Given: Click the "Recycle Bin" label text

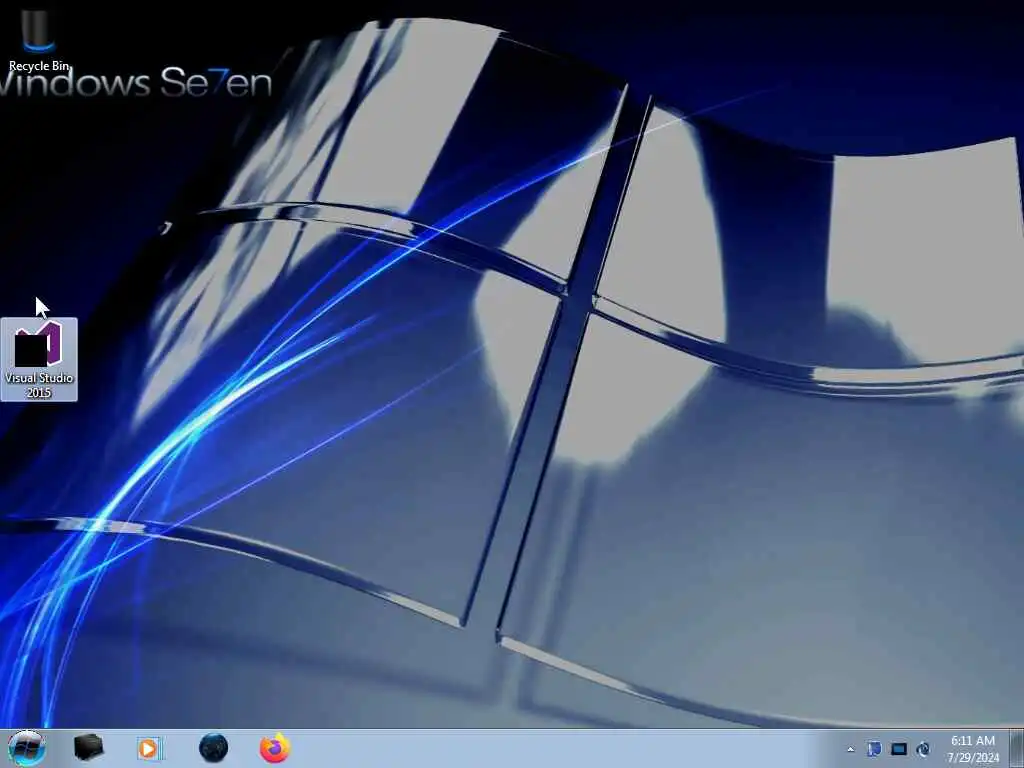Looking at the screenshot, I should [39, 66].
